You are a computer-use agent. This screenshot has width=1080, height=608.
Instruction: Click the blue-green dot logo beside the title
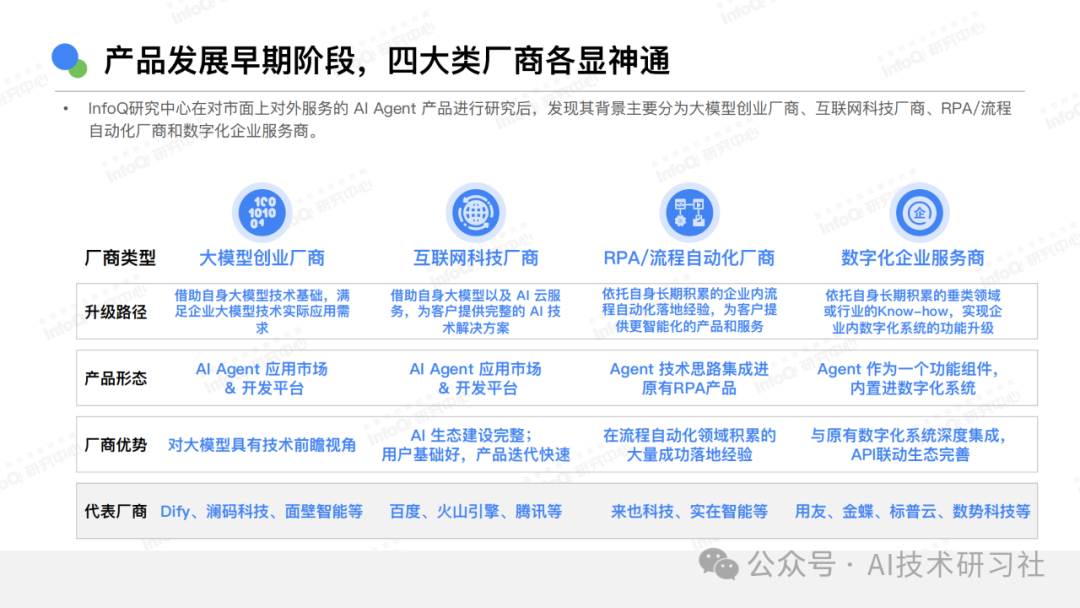(x=69, y=61)
